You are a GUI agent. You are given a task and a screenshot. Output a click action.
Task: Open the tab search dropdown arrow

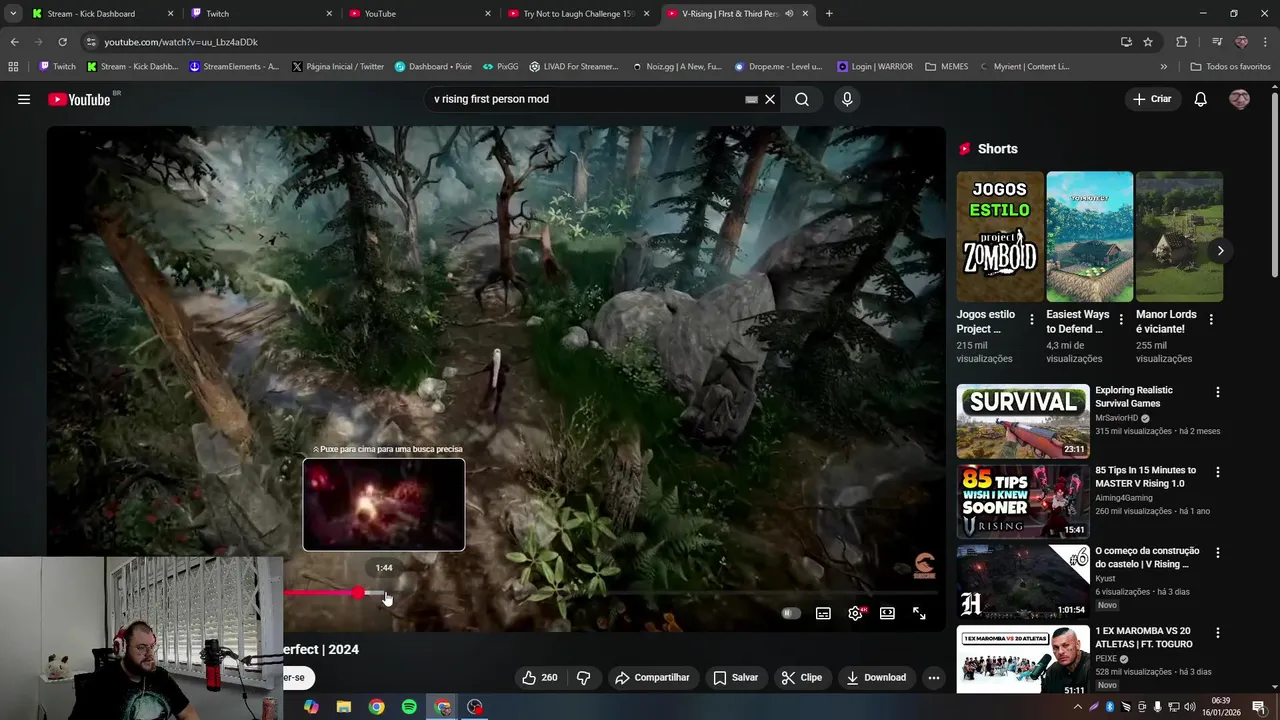tap(12, 14)
